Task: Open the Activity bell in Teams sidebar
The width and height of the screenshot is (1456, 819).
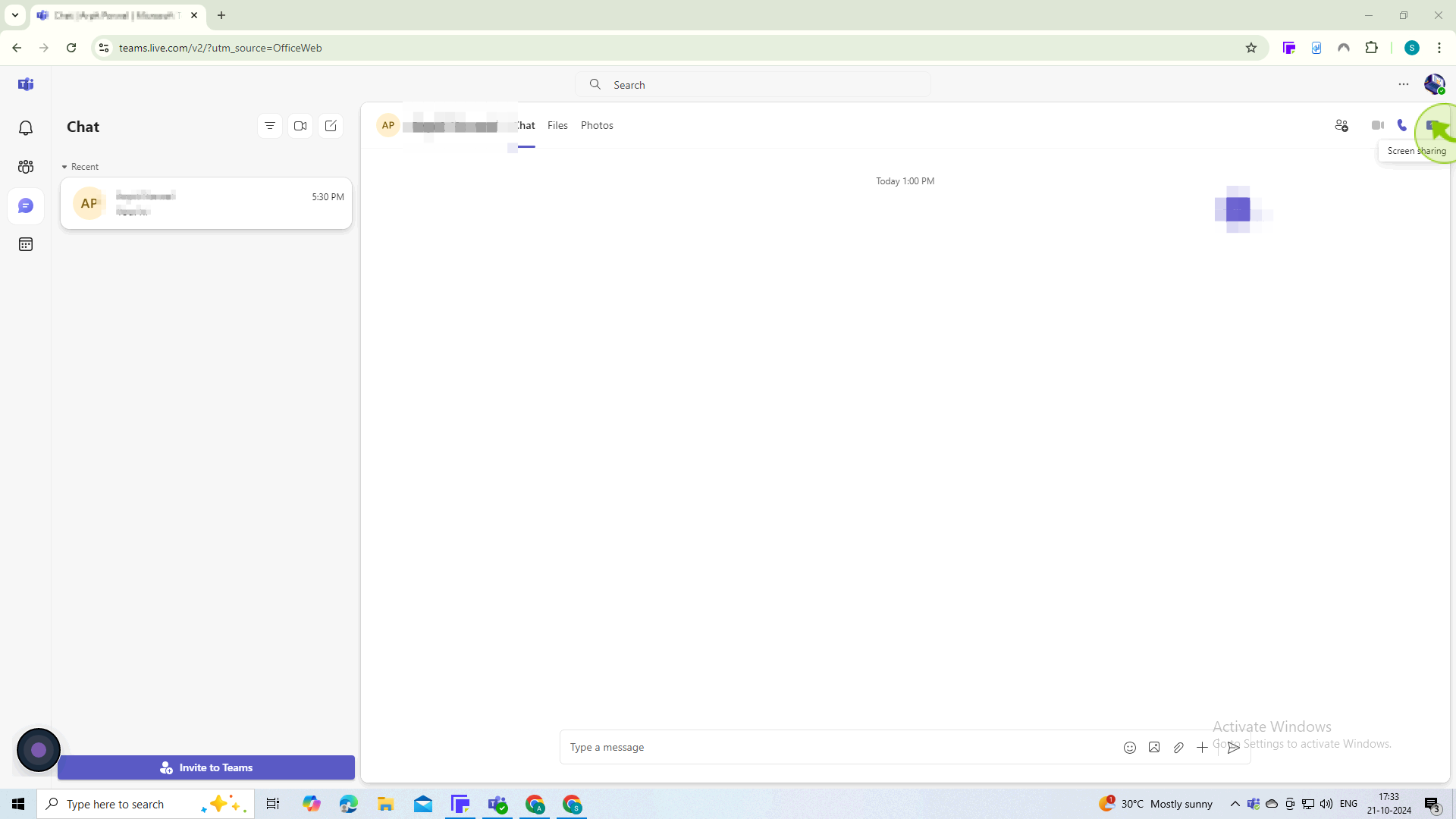Action: tap(26, 128)
